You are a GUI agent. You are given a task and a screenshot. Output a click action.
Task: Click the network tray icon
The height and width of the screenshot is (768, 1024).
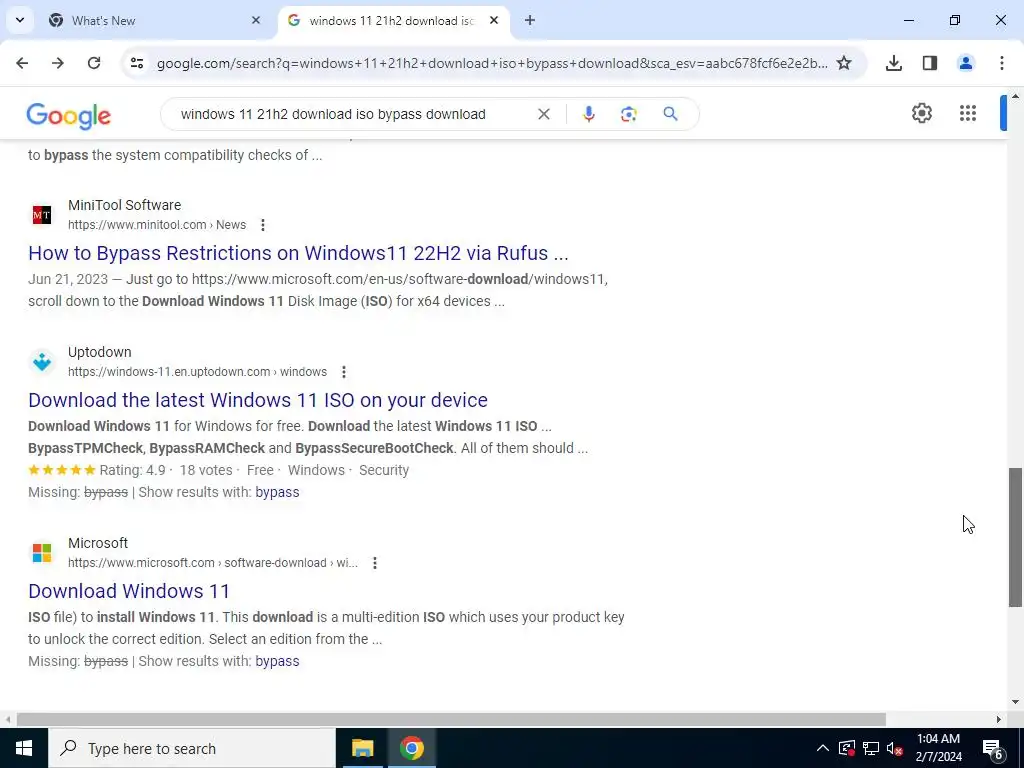point(871,748)
